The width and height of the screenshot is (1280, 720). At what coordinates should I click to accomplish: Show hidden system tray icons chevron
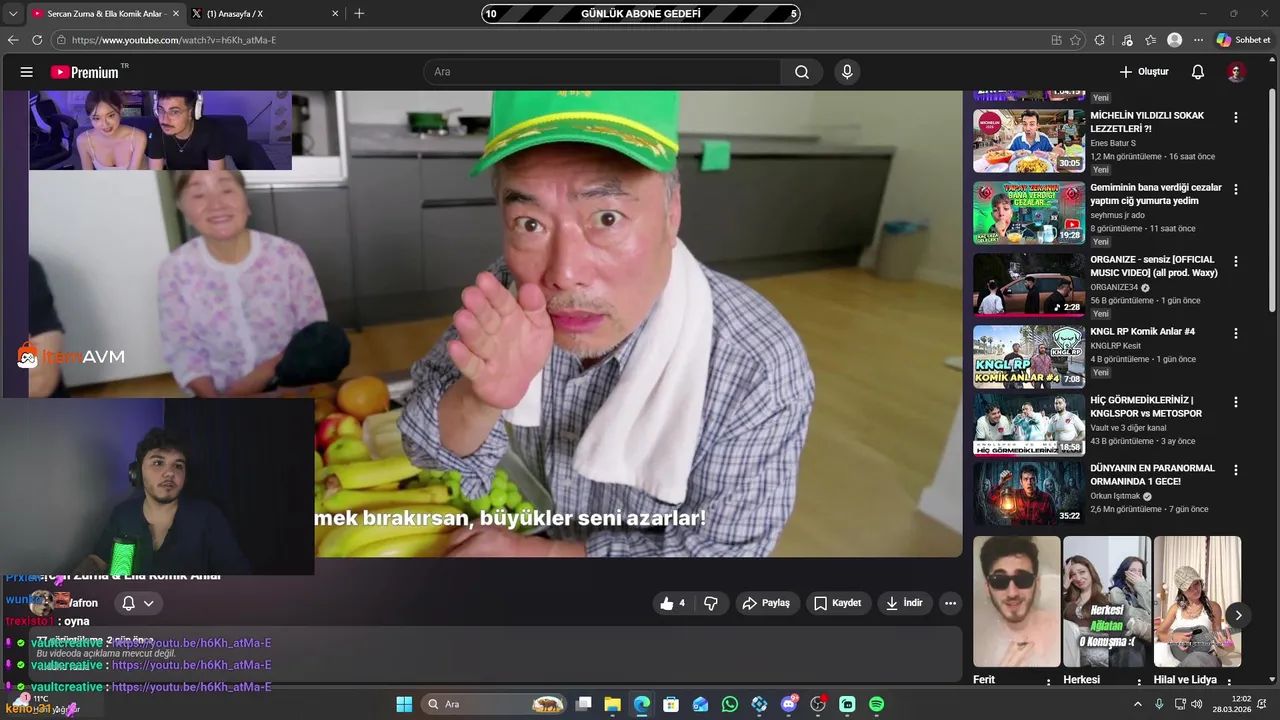pos(1137,704)
